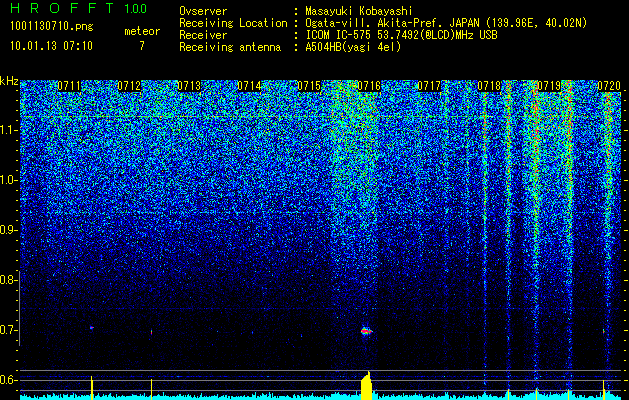Click the receiver ICOM IC-575 frequency text

[x=401, y=35]
